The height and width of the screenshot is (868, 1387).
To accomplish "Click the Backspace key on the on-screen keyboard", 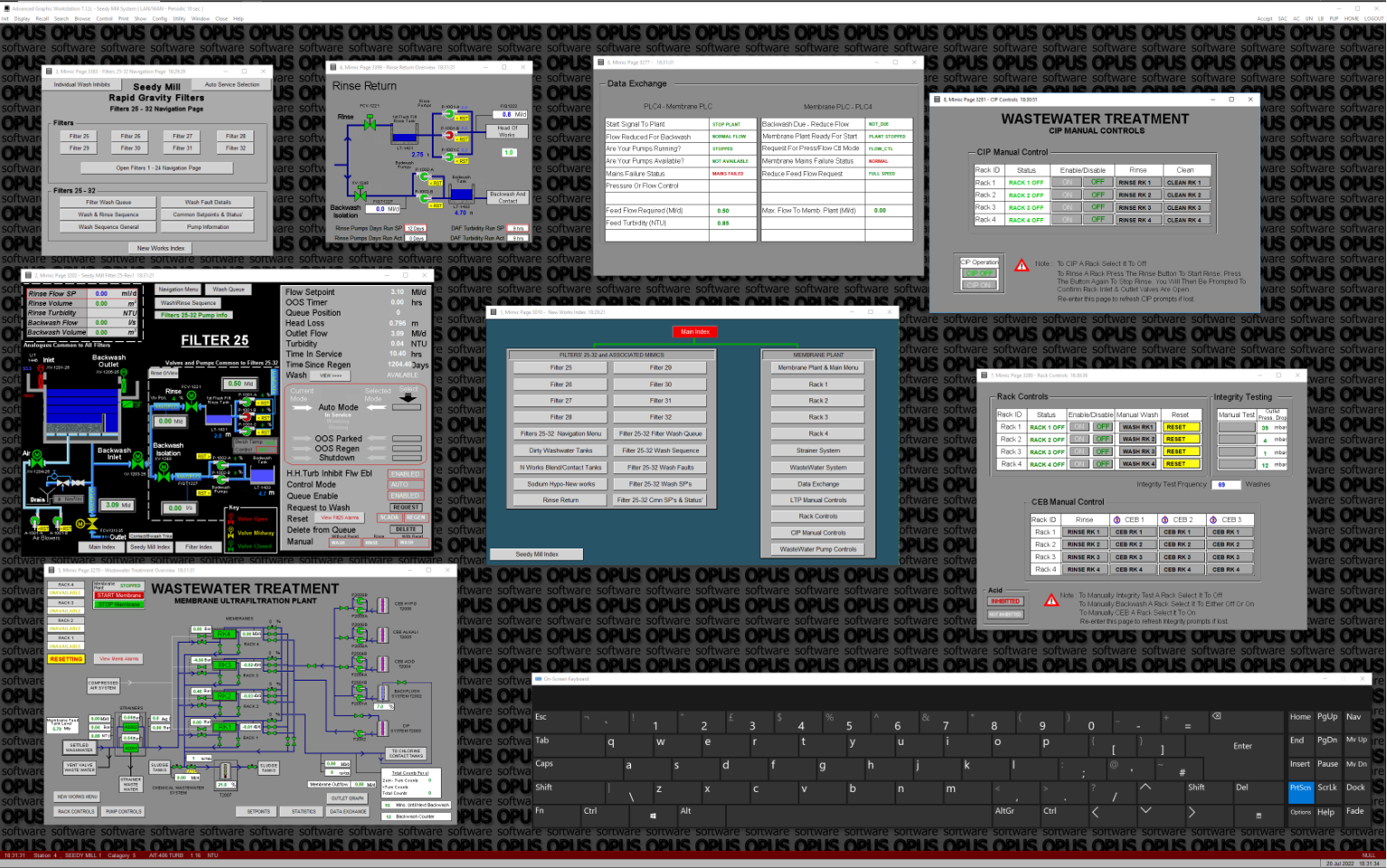I will (1245, 722).
